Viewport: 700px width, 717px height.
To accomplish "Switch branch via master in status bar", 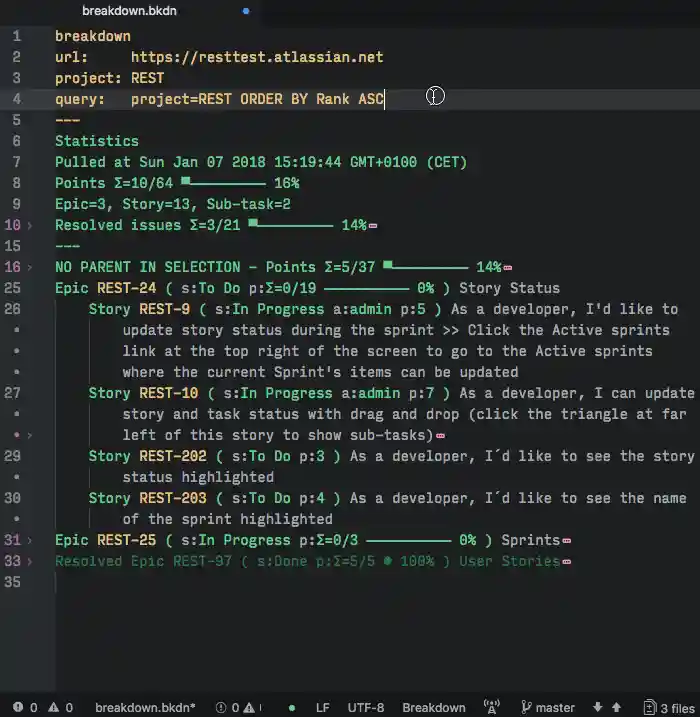I will (555, 708).
